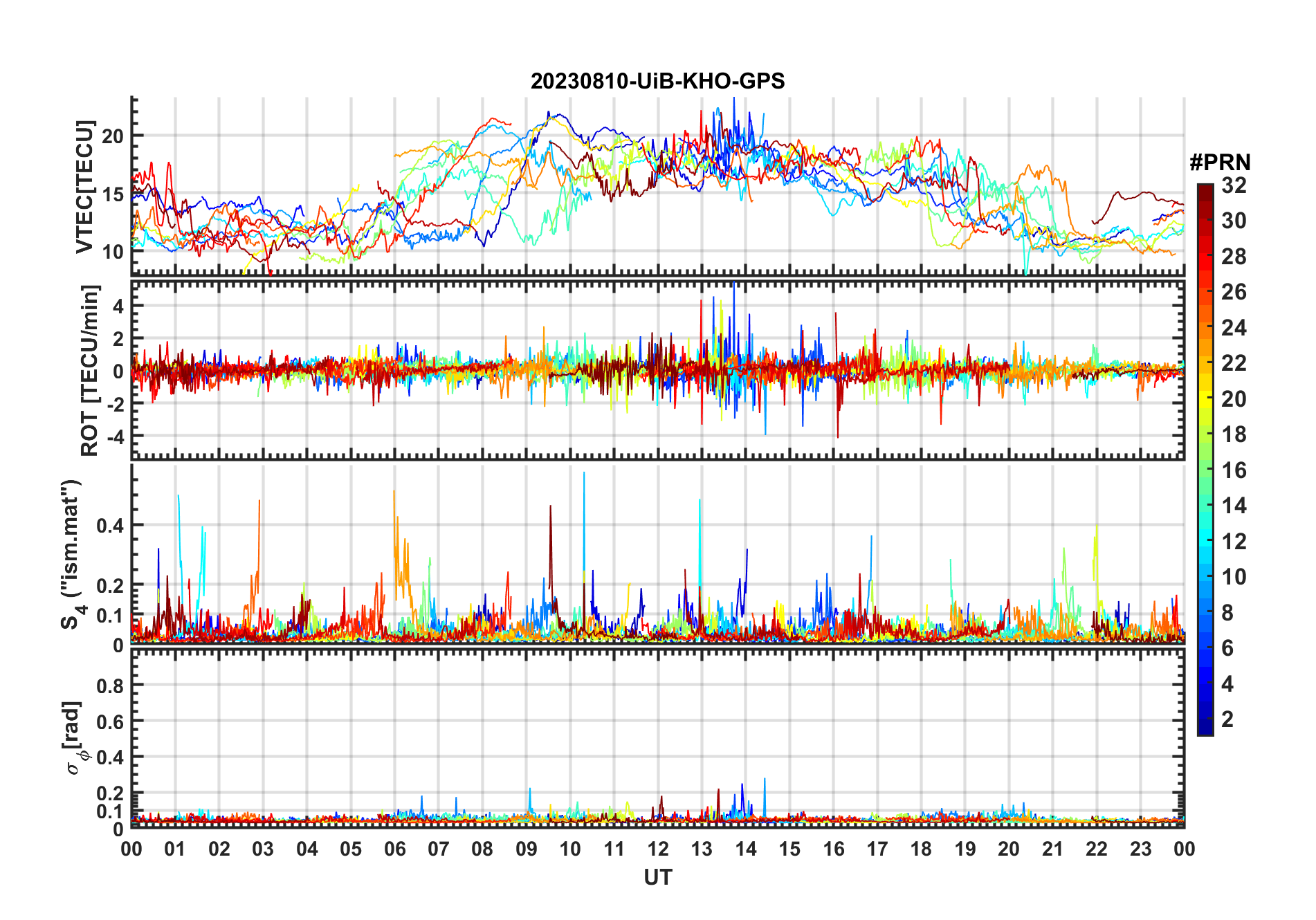Viewport: 1316px width, 920px height.
Task: Click the 0.8 tick on σφ axis
Action: tap(111, 686)
